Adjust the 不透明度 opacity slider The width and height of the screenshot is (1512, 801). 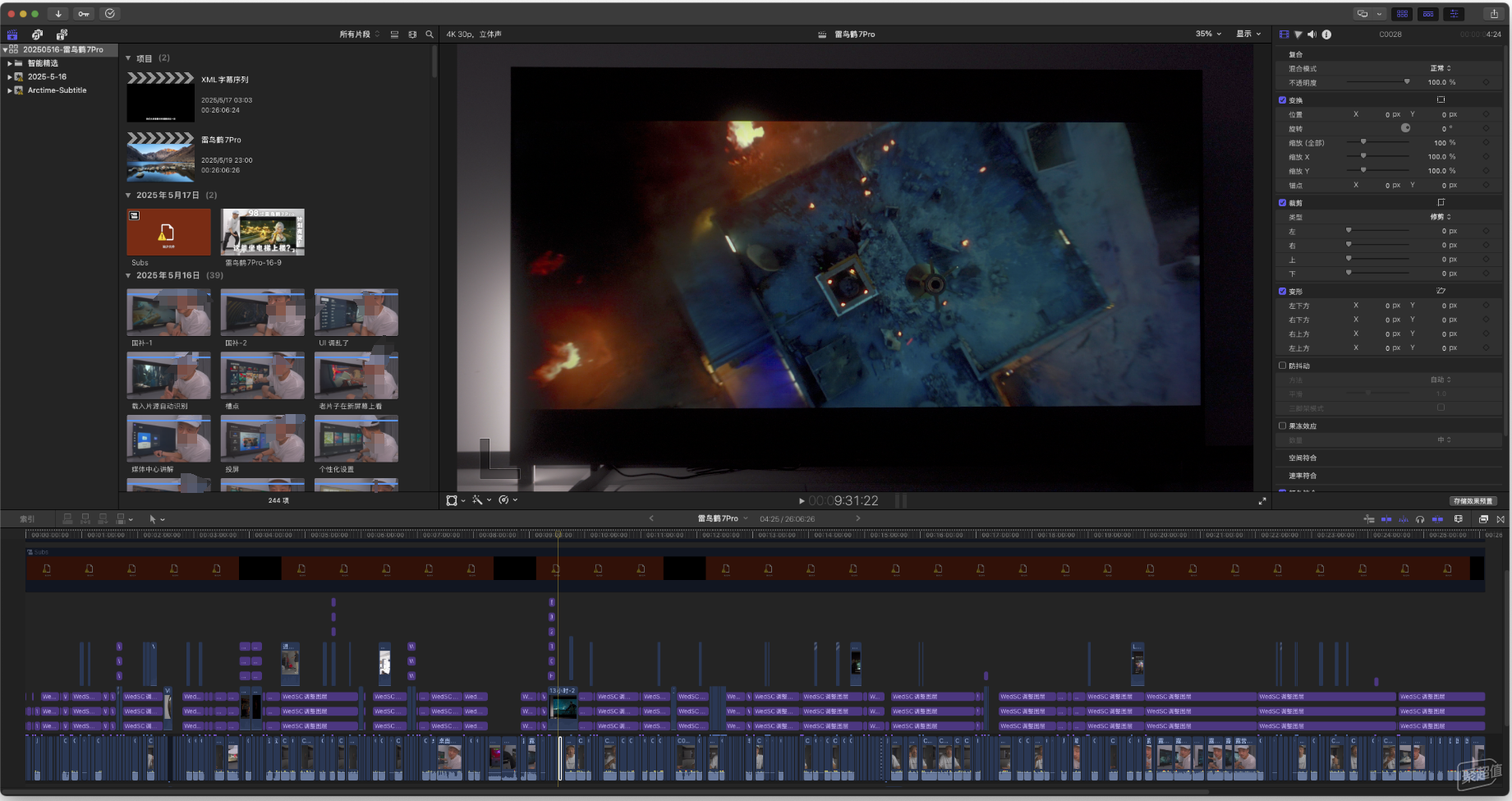(x=1378, y=82)
